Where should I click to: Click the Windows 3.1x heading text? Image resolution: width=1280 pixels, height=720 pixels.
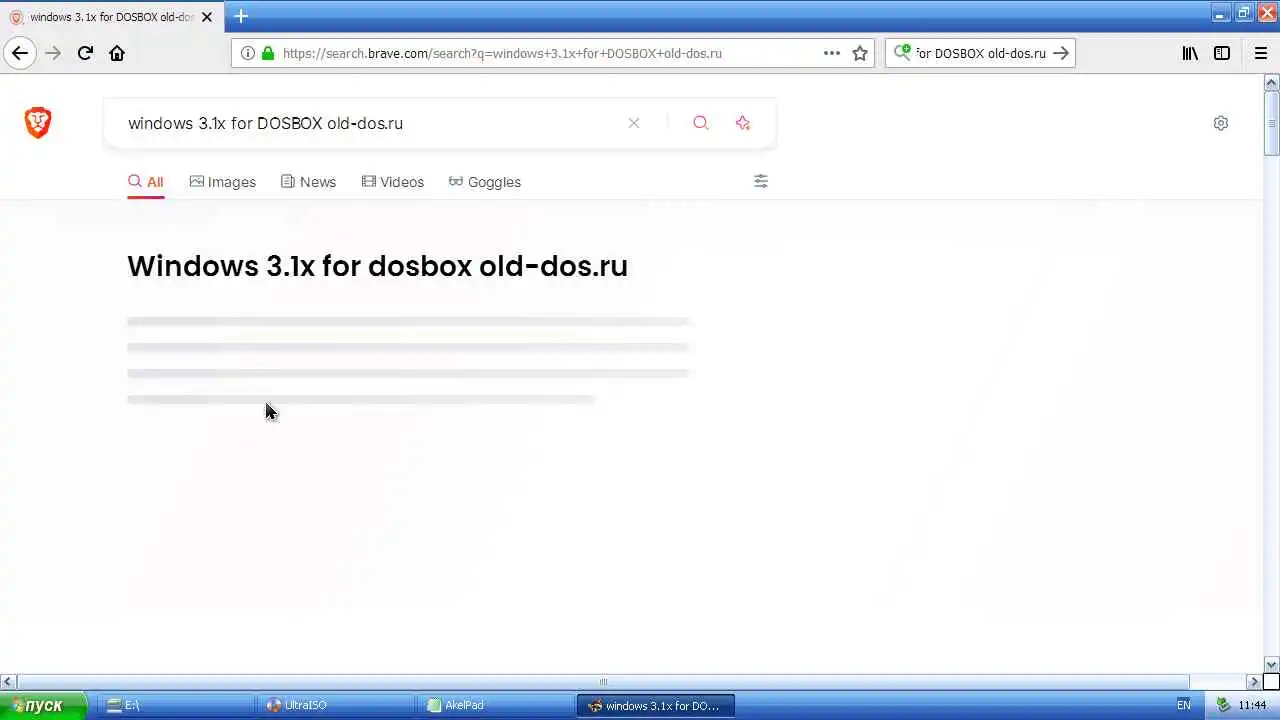tap(377, 266)
